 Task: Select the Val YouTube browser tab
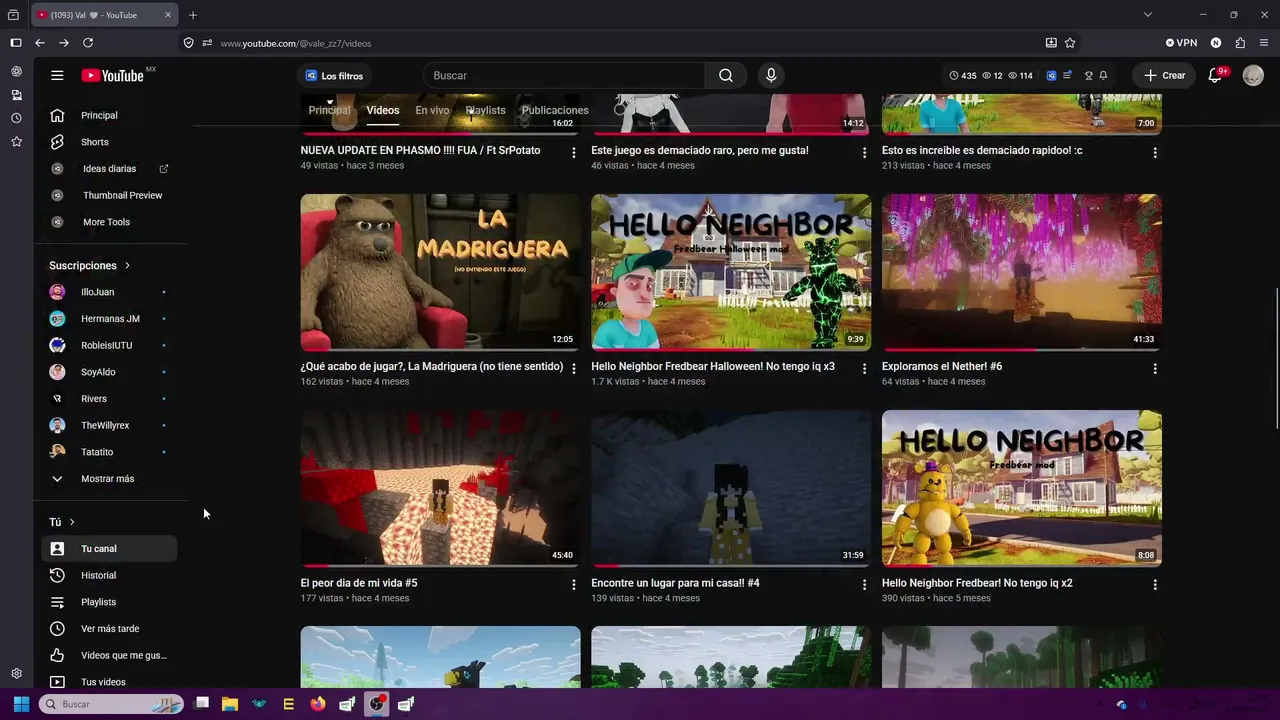tap(104, 15)
